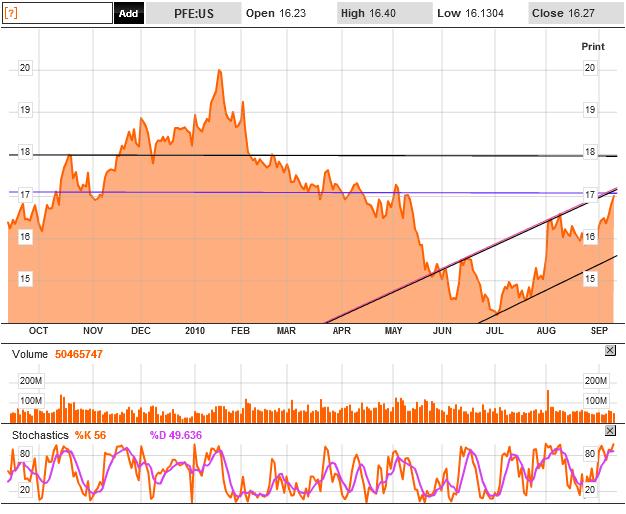
Task: Click the right-axis price label 16
Action: point(590,236)
